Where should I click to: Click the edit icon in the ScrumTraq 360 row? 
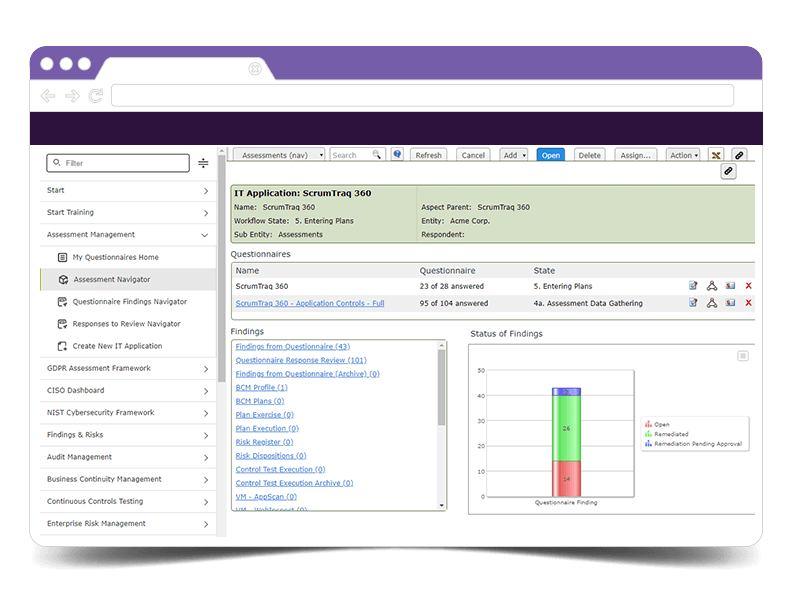[693, 286]
